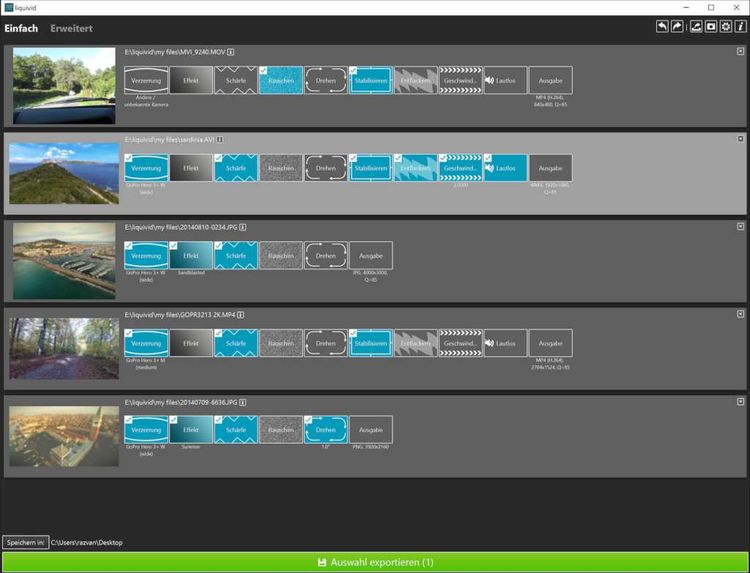
Task: Select the sardinia.AVI coastal thumbnail
Action: click(64, 173)
